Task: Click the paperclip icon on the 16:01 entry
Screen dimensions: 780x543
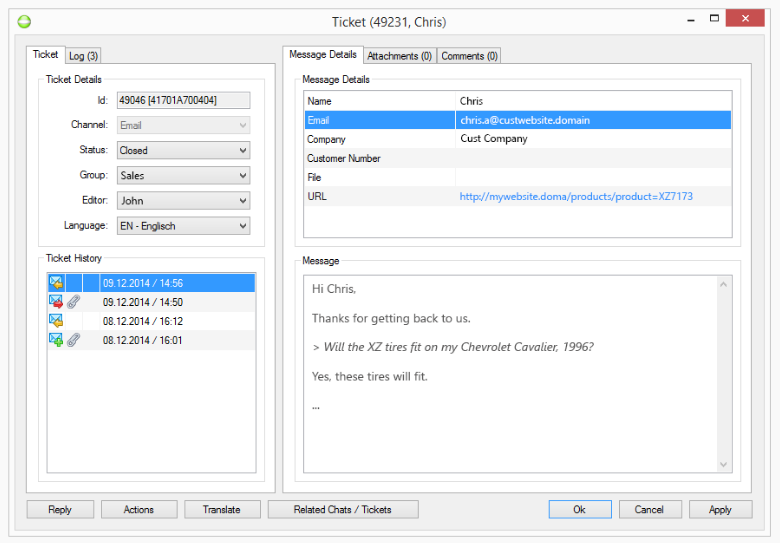Action: pyautogui.click(x=74, y=340)
